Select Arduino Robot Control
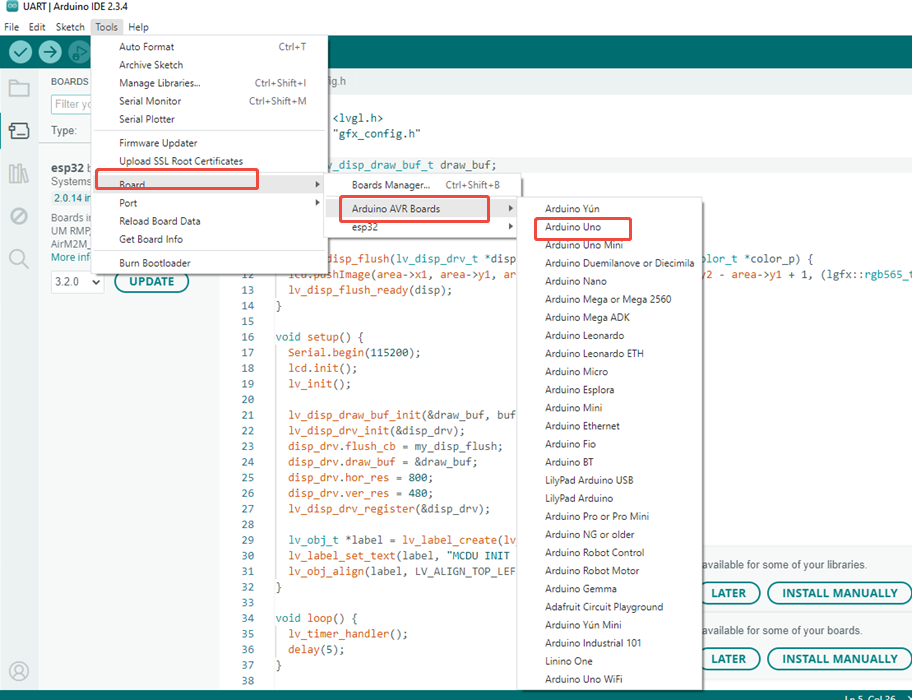912x700 pixels. click(610, 552)
